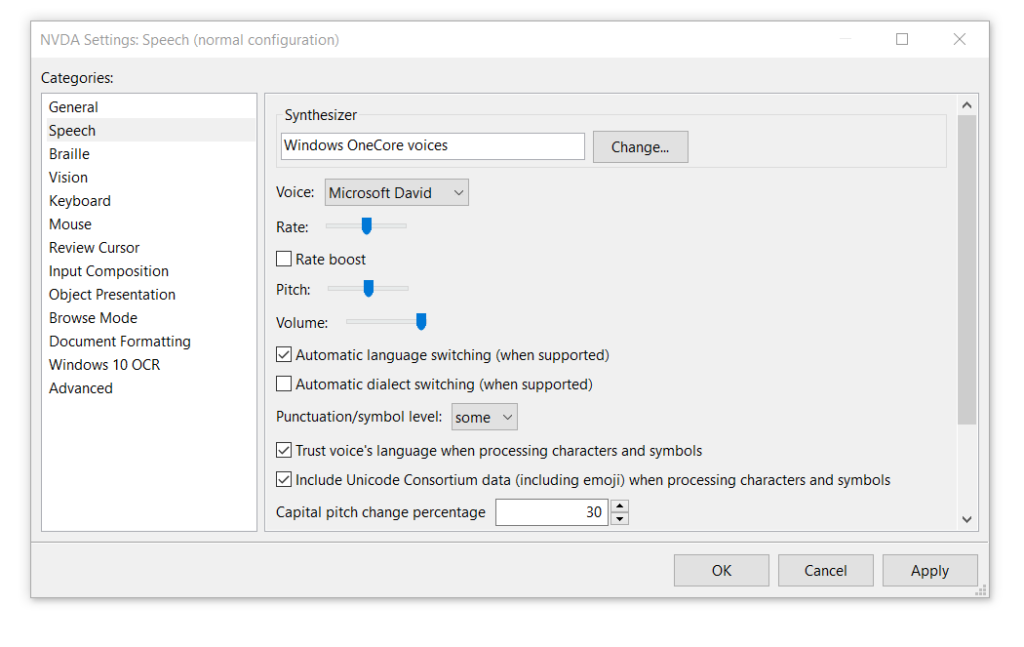This screenshot has height=647, width=1024.
Task: Select Browse Mode category
Action: coord(150,318)
